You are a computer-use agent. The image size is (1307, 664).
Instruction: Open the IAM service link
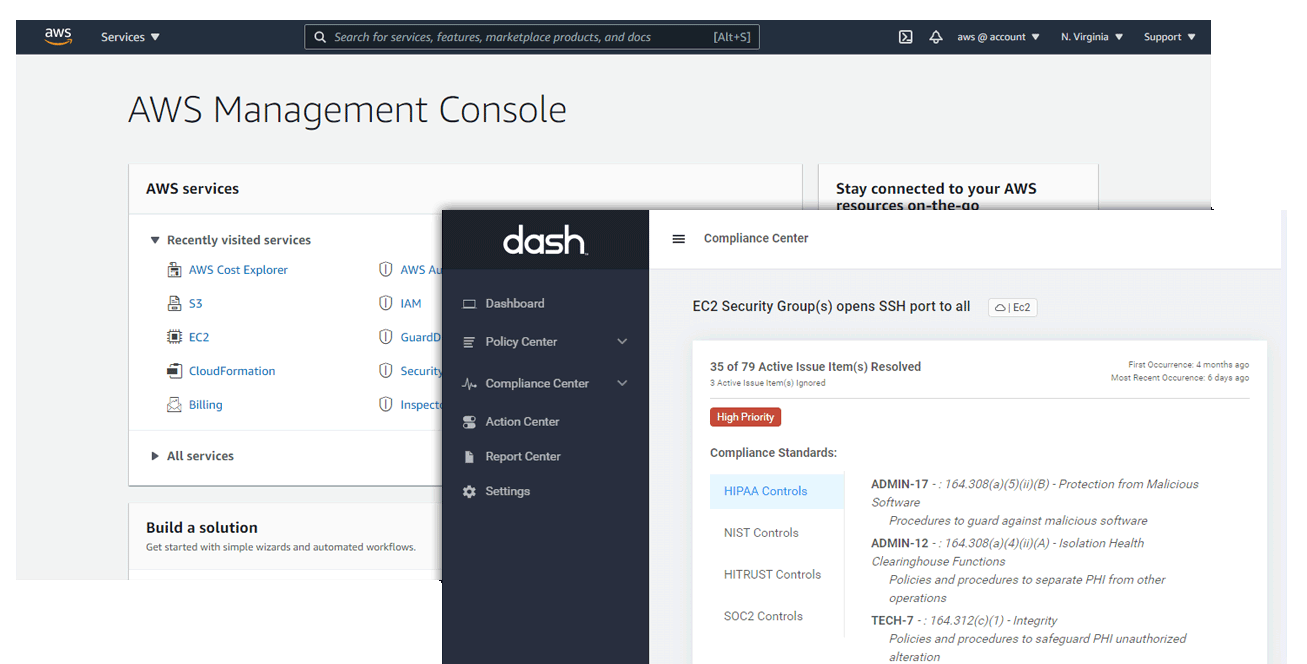(x=411, y=303)
